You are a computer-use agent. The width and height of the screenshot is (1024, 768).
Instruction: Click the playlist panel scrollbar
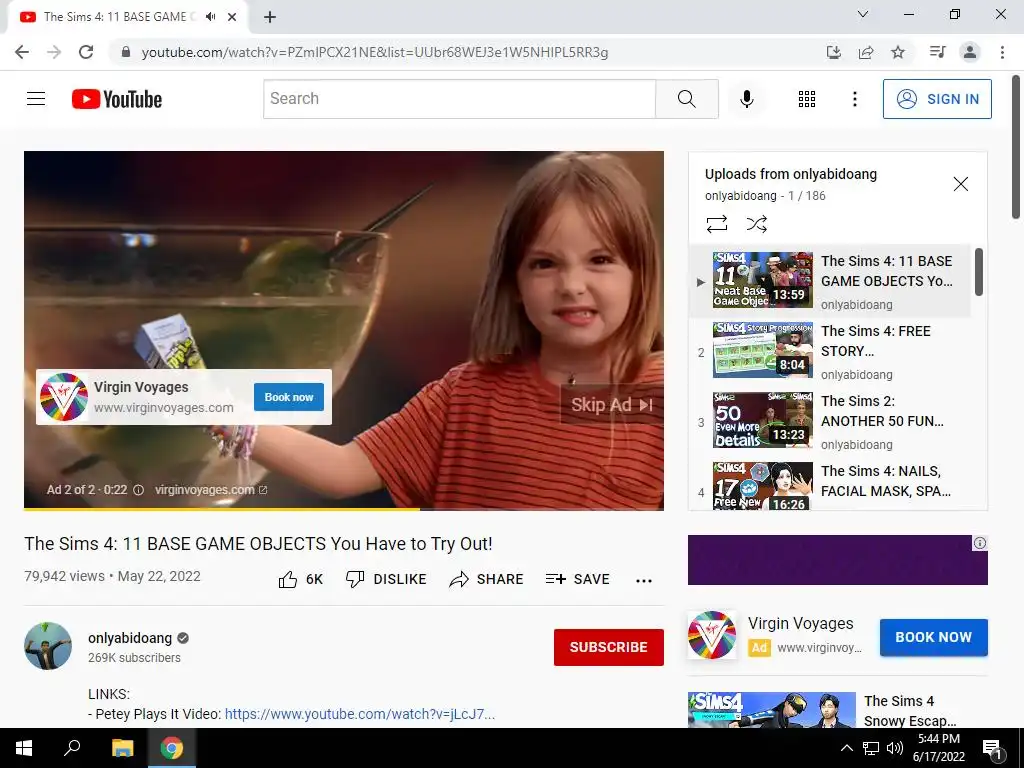point(978,272)
